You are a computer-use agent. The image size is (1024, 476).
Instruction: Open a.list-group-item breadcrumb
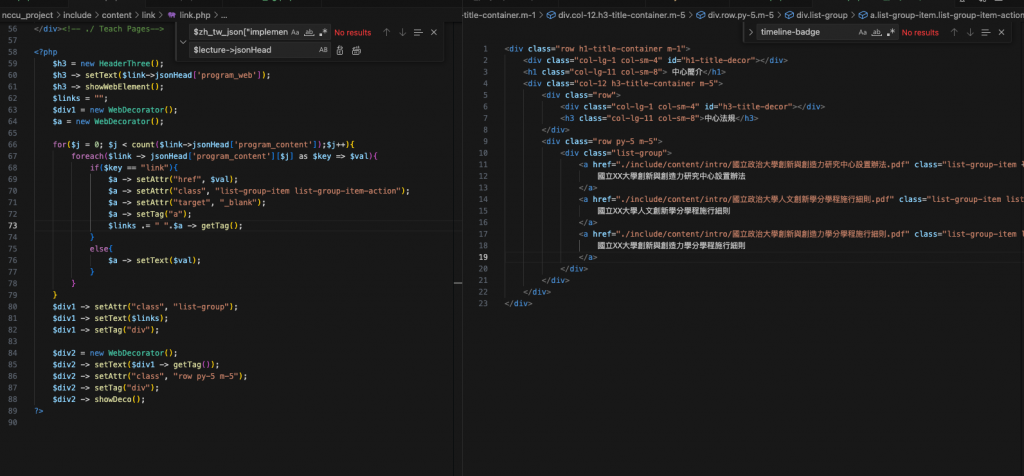(946, 14)
